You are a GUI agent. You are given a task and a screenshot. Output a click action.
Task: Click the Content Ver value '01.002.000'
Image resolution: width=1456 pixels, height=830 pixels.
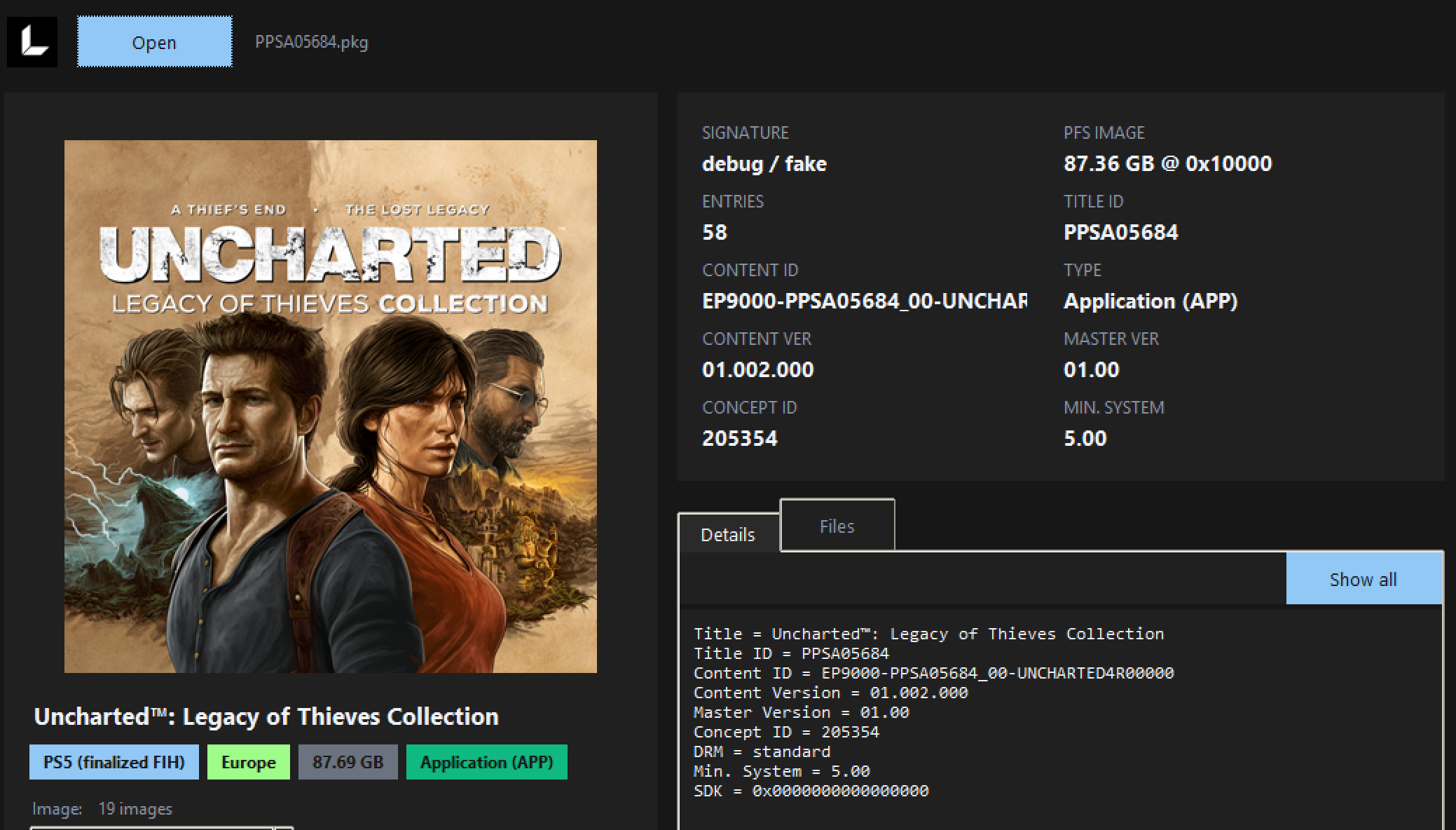(x=758, y=369)
